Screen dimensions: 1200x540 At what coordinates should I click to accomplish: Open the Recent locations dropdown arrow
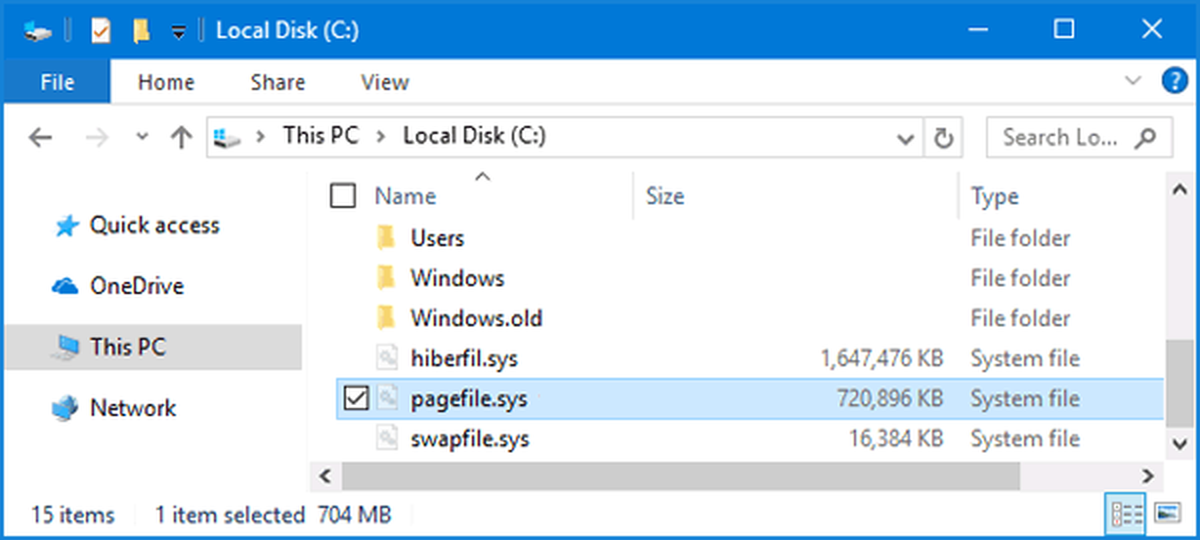(x=141, y=137)
